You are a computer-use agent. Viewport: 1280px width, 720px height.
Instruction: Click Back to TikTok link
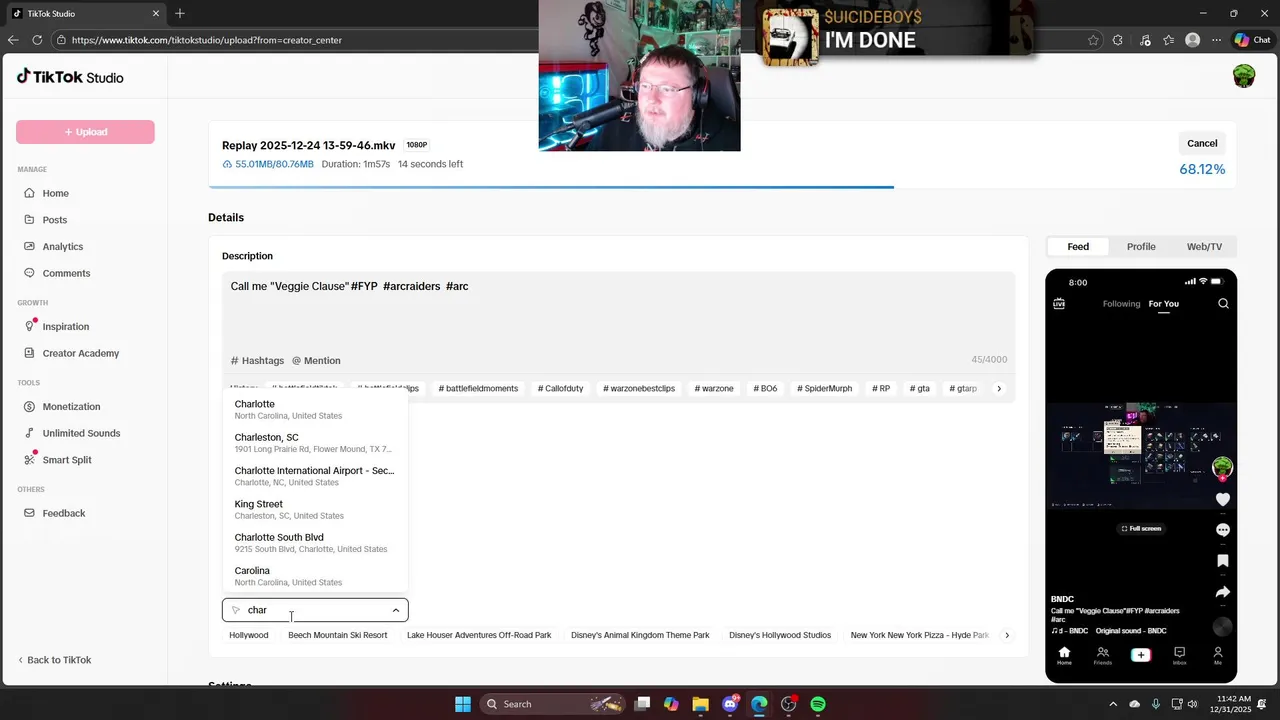pyautogui.click(x=54, y=660)
